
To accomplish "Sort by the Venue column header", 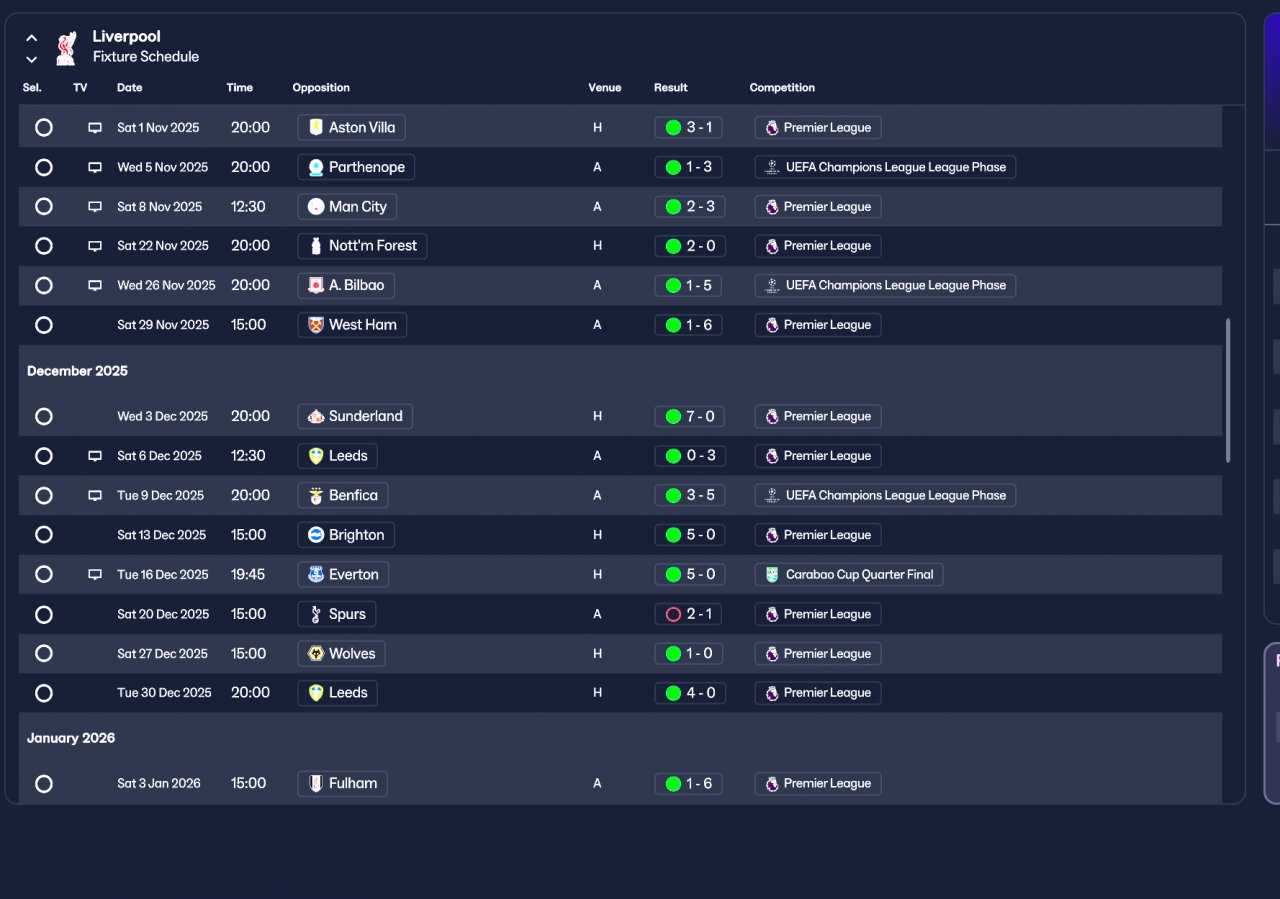I will 605,88.
